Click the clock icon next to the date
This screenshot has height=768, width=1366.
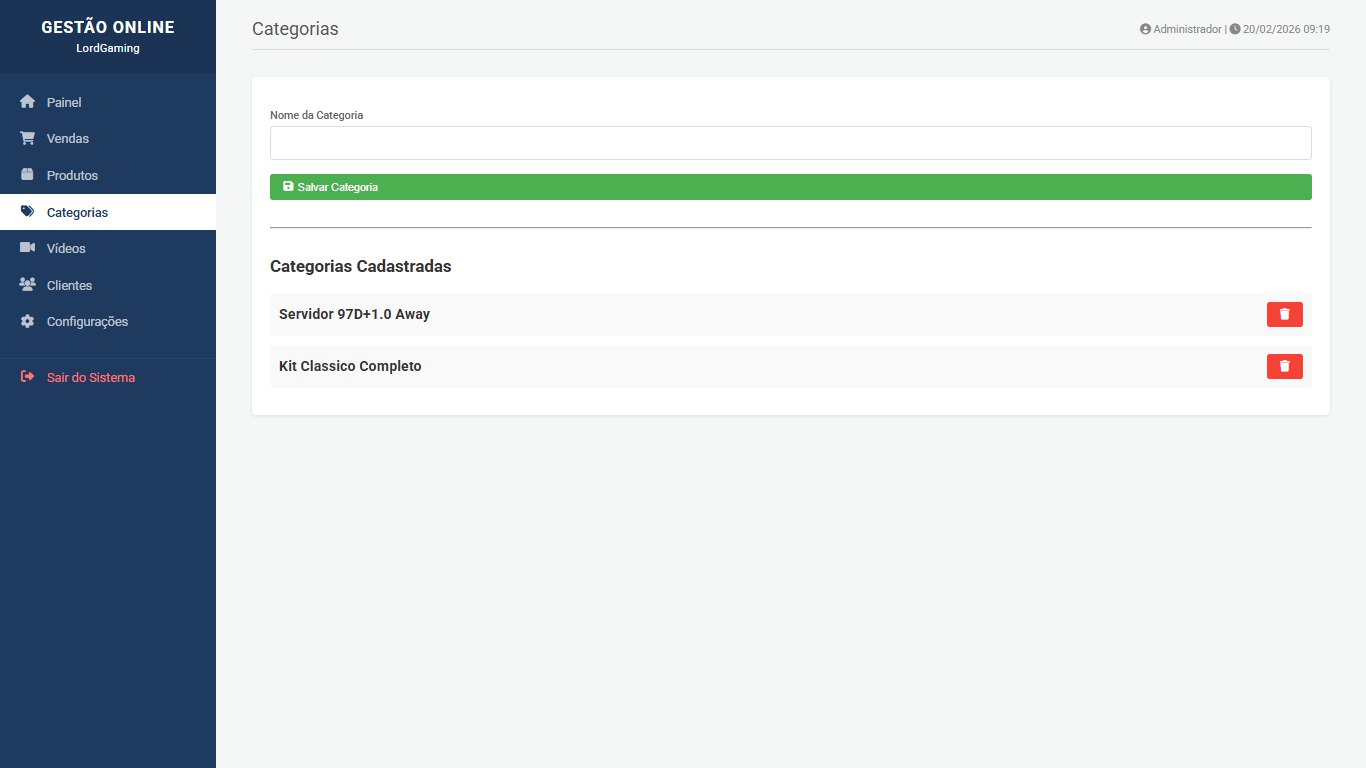(1235, 29)
